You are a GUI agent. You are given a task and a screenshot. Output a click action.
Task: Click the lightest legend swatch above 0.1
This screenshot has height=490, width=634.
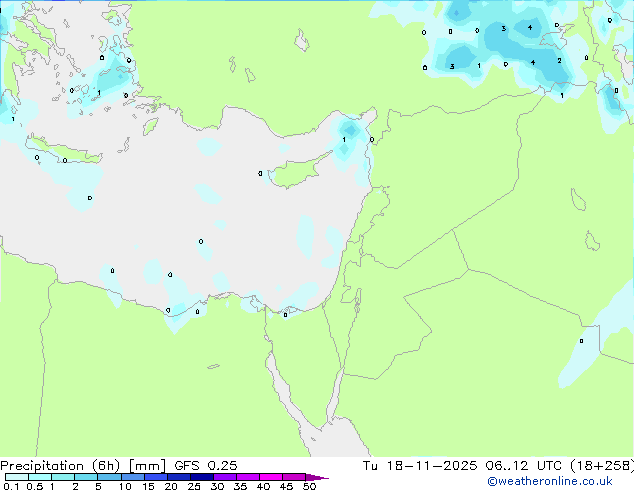(x=17, y=477)
